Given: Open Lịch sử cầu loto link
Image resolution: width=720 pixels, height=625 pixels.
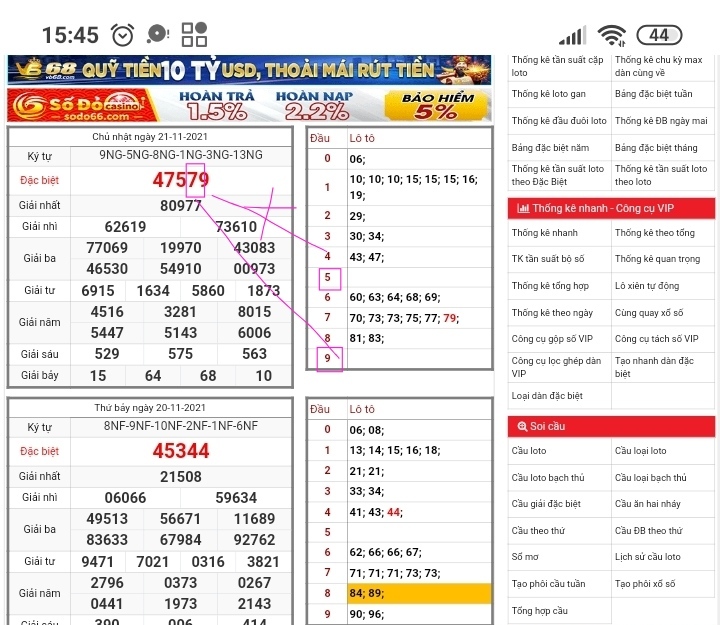Looking at the screenshot, I should point(648,557).
